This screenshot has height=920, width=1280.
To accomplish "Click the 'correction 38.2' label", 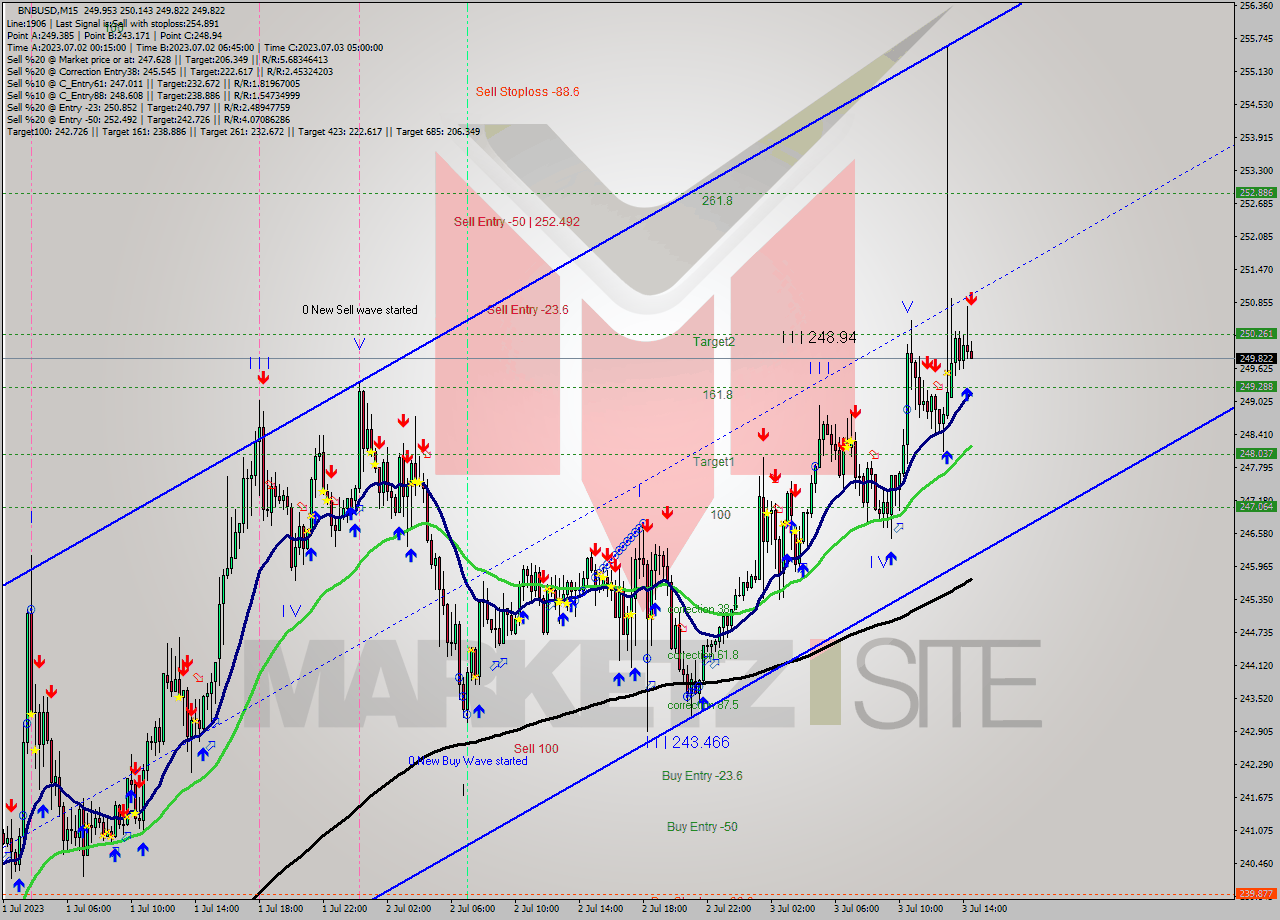I will [703, 608].
